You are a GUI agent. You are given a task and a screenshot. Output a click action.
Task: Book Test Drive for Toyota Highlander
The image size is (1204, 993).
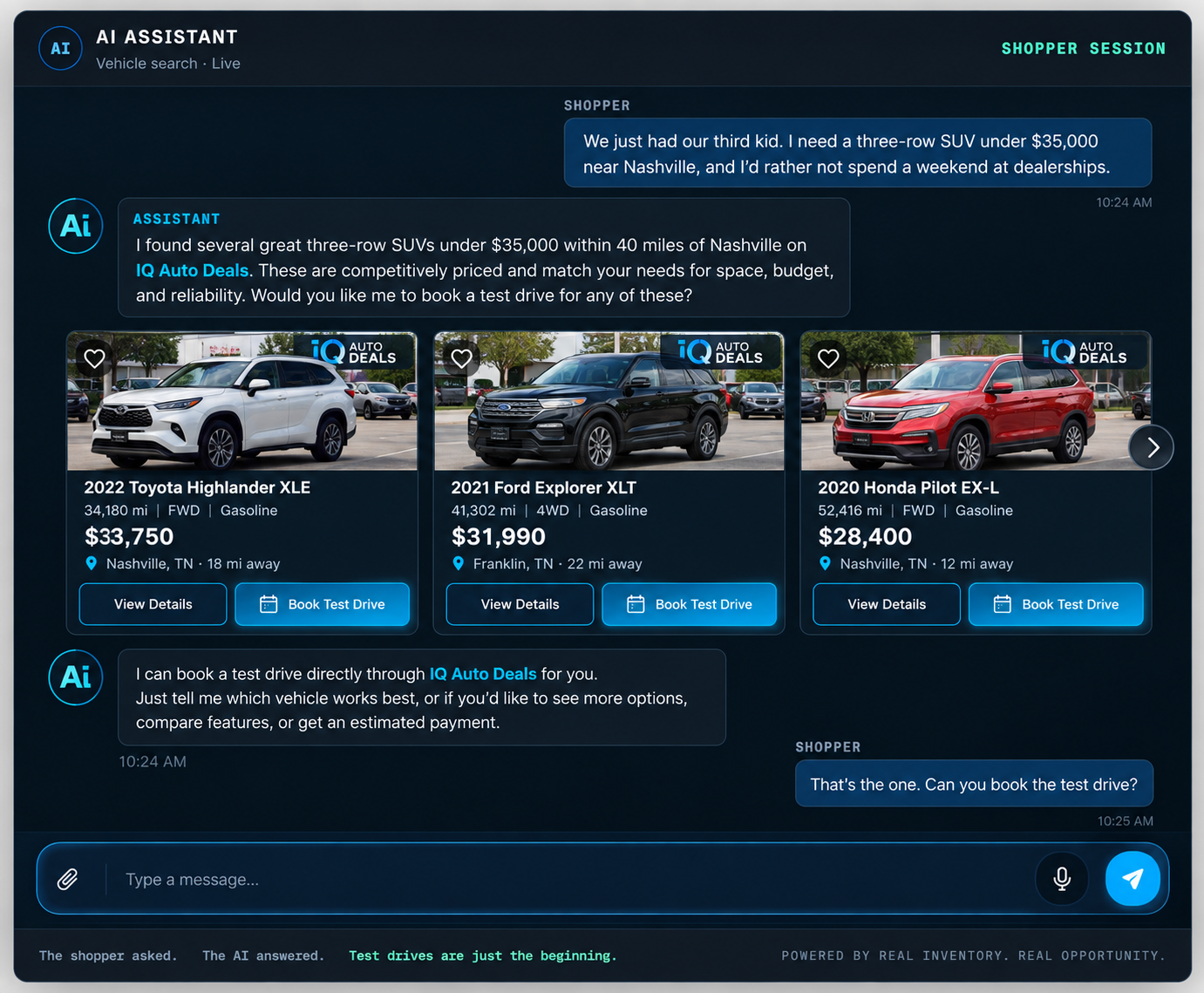coord(323,604)
